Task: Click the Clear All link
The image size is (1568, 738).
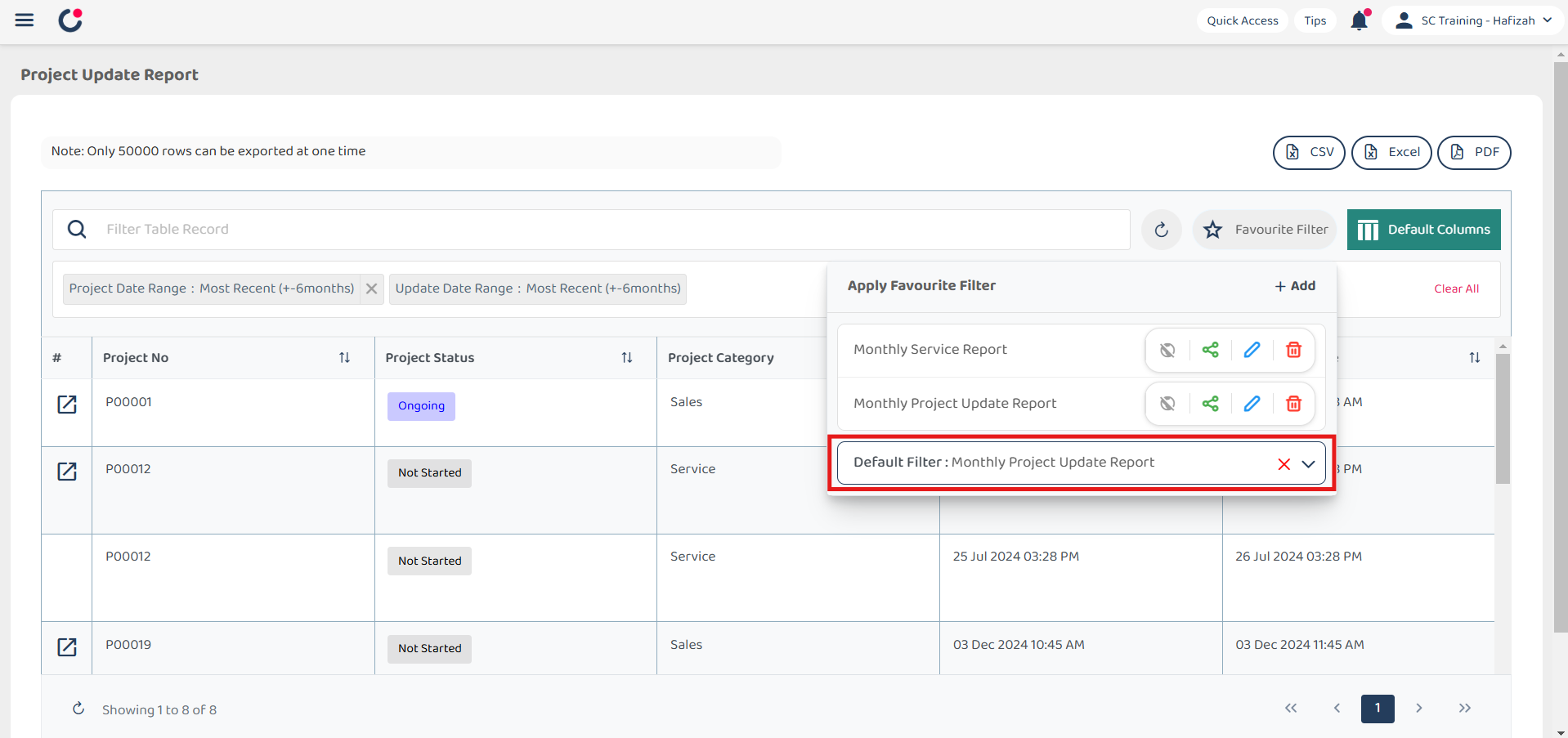Action: (1456, 288)
